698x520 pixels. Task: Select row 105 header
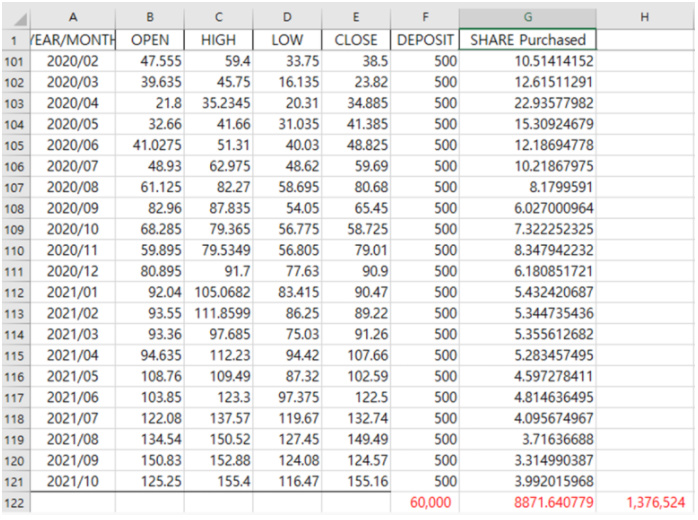(x=15, y=145)
